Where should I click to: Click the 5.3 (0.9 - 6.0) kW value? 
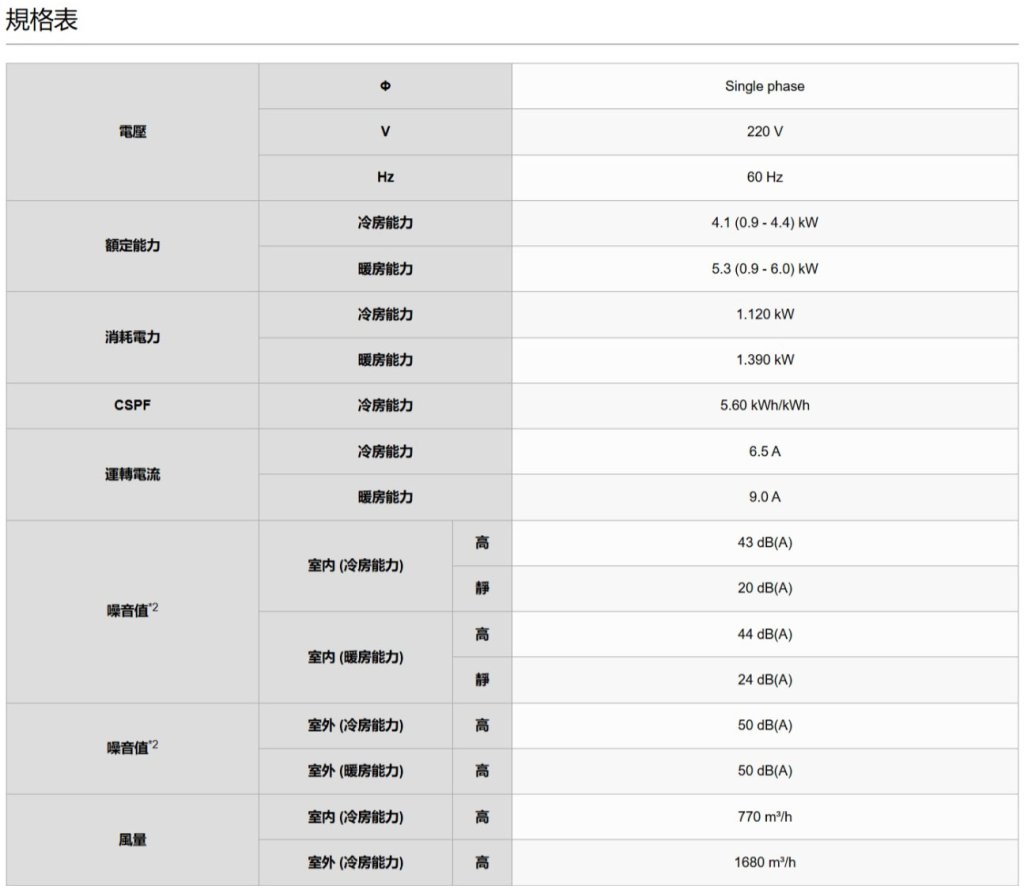(764, 269)
